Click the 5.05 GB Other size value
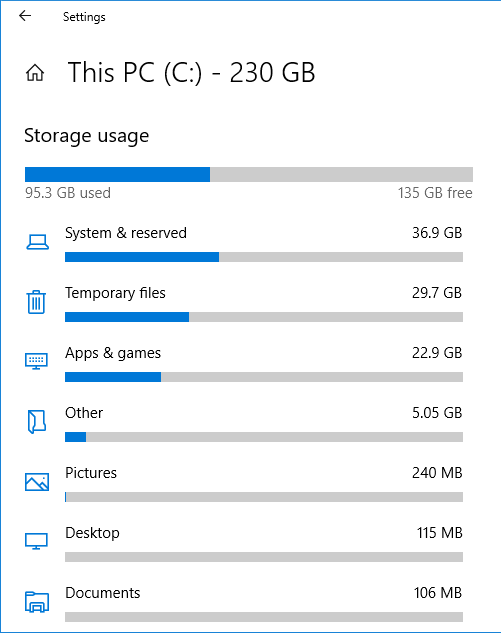Viewport: 501px width, 633px height. pyautogui.click(x=437, y=413)
